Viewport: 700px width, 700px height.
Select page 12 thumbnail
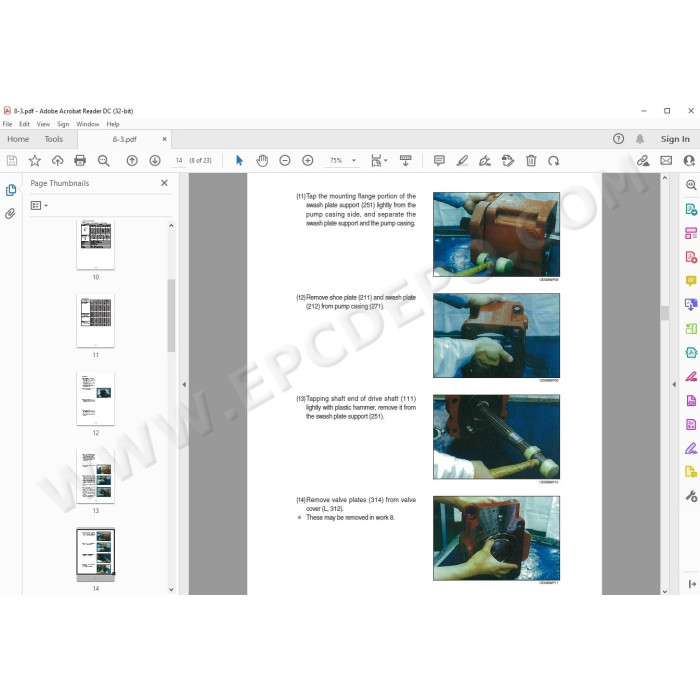coord(96,398)
